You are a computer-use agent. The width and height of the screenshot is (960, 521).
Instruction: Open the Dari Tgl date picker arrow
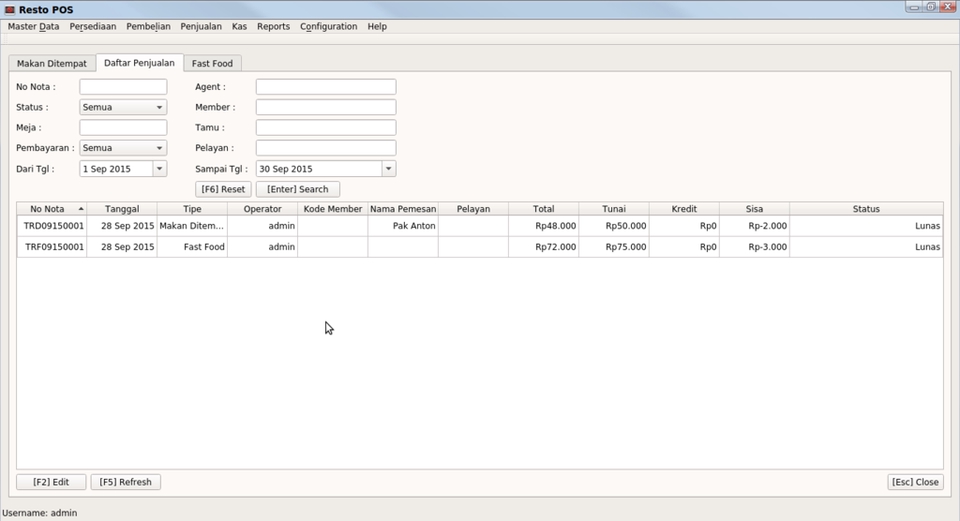159,169
